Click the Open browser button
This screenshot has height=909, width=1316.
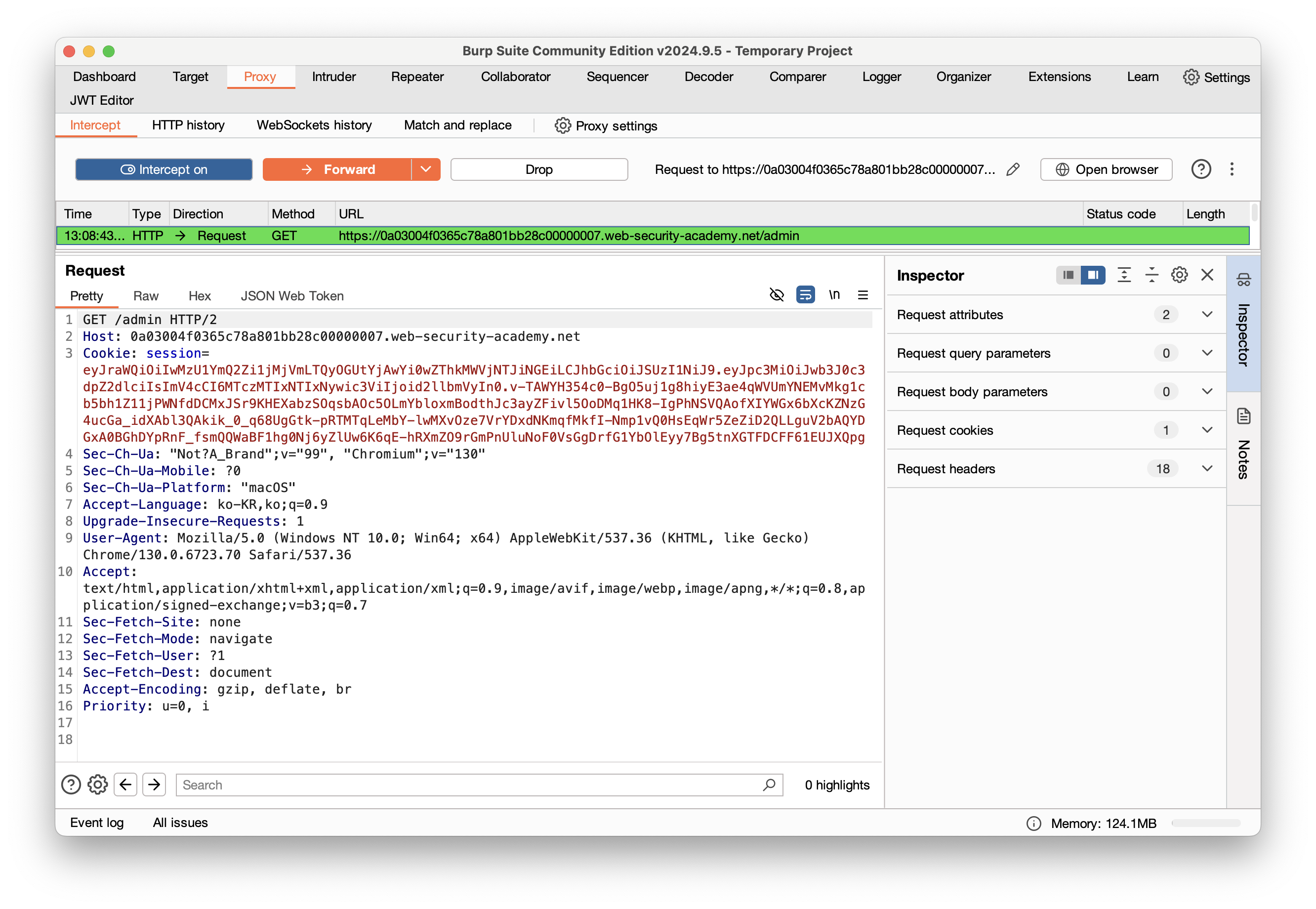coord(1106,169)
